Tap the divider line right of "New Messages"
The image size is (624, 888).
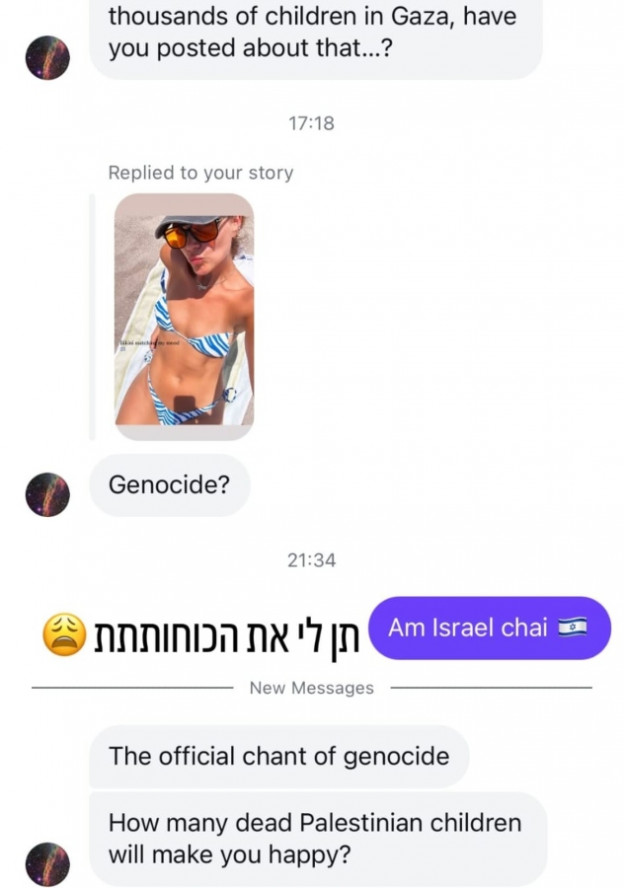pyautogui.click(x=491, y=688)
